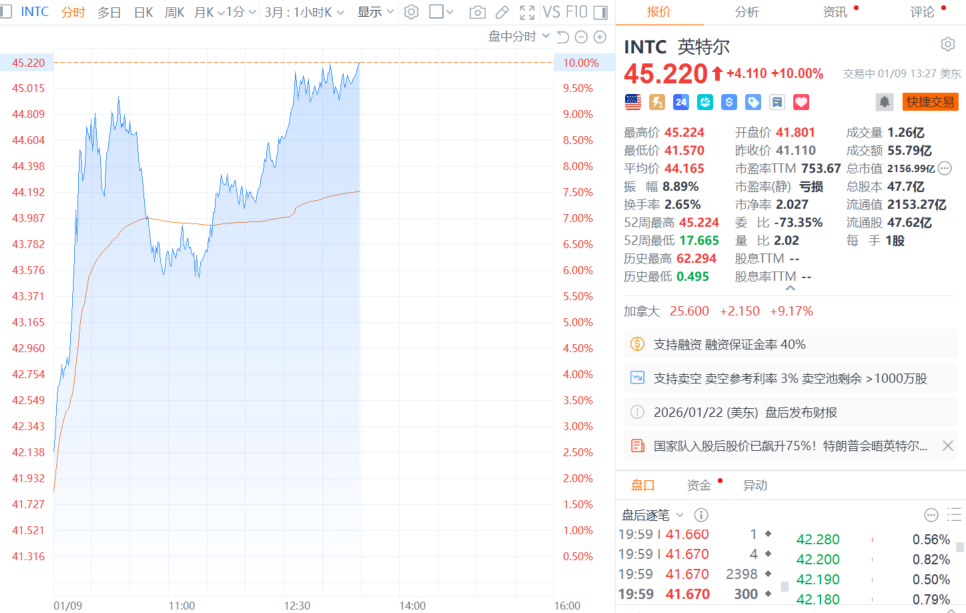966x613 pixels.
Task: Click the 支持卖空 short selling info row
Action: pos(790,378)
